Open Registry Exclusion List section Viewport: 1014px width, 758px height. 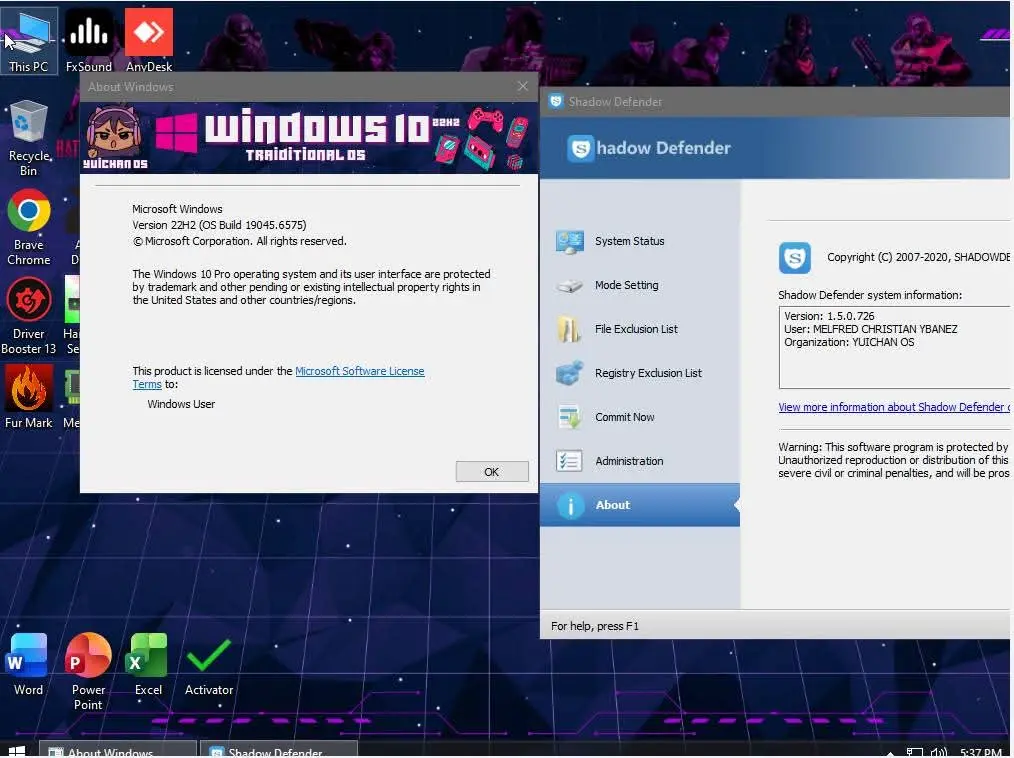click(648, 373)
